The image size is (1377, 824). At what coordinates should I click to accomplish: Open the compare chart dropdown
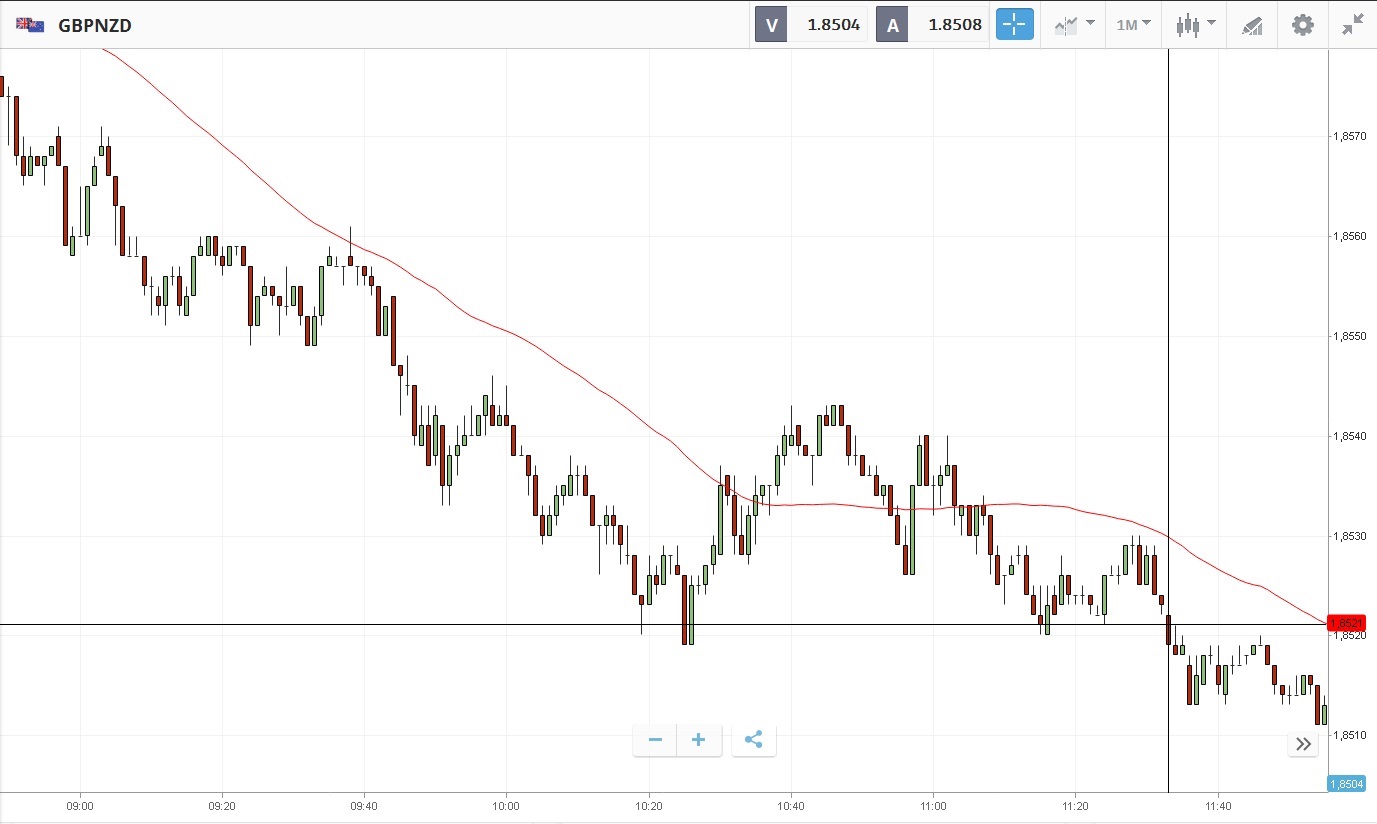point(1075,25)
